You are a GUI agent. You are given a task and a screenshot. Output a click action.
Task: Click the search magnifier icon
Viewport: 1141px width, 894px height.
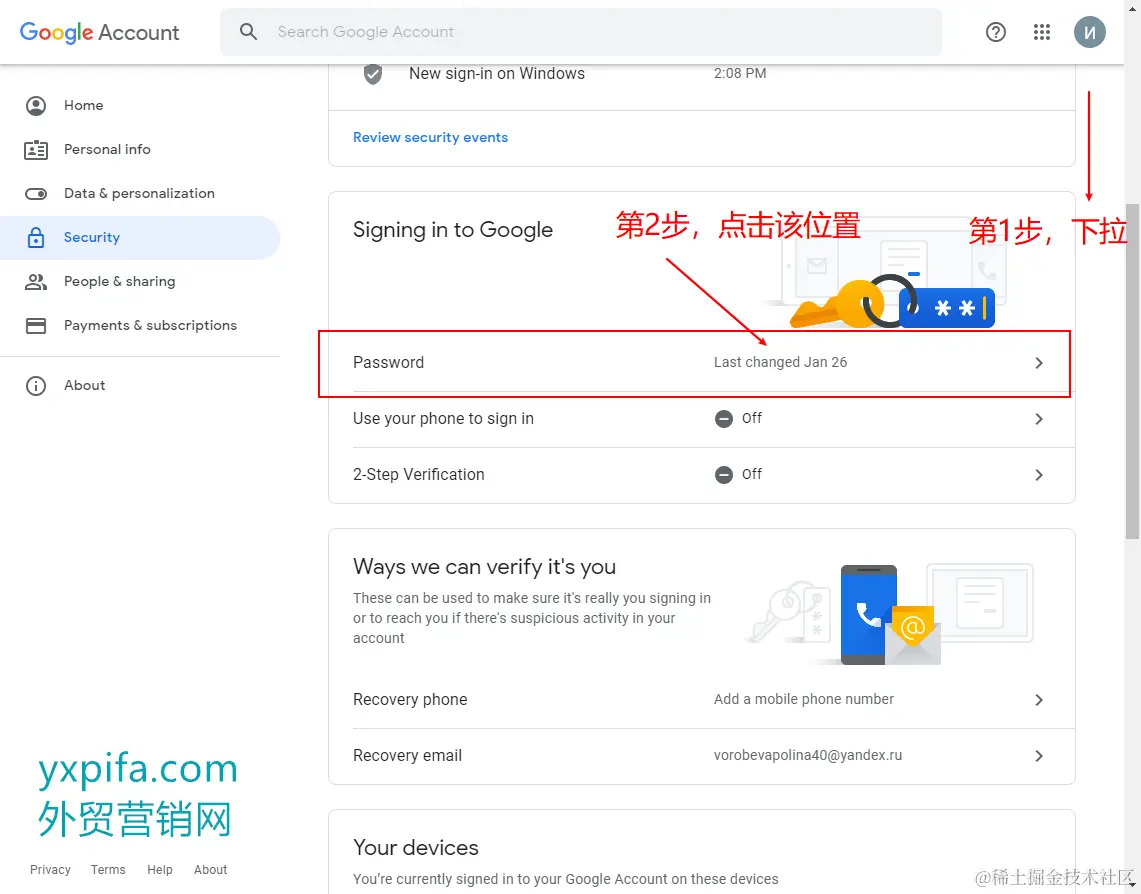coord(248,32)
